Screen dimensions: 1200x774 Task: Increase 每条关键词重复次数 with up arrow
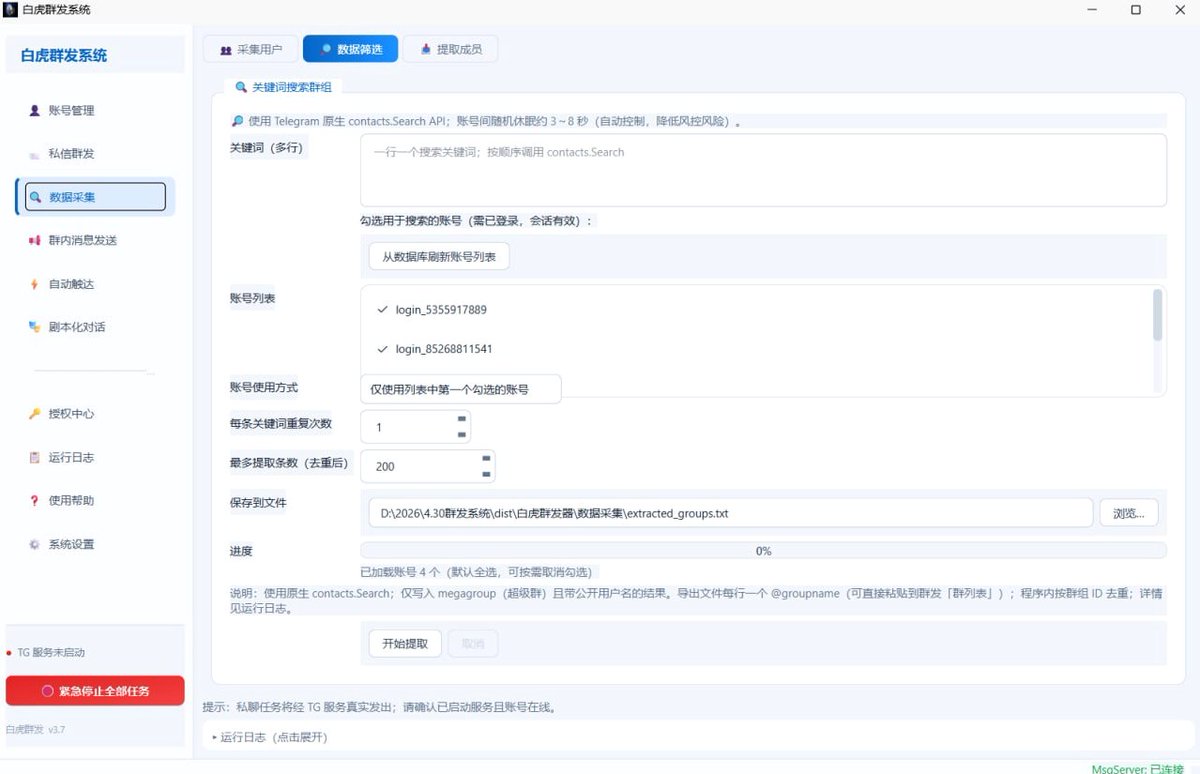pyautogui.click(x=461, y=419)
